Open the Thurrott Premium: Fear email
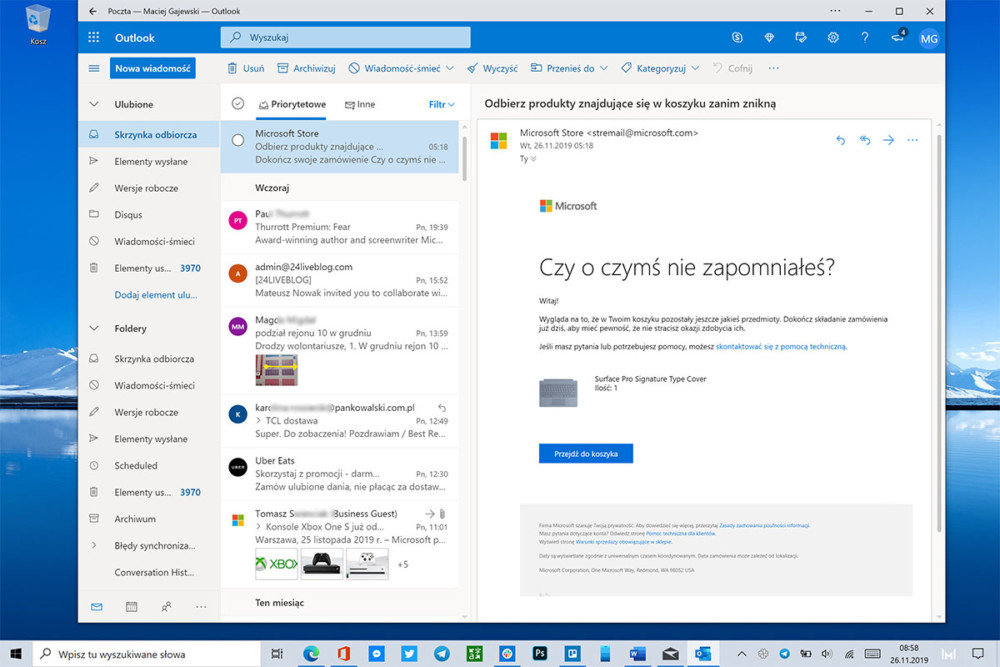The image size is (1000, 667). click(x=340, y=227)
